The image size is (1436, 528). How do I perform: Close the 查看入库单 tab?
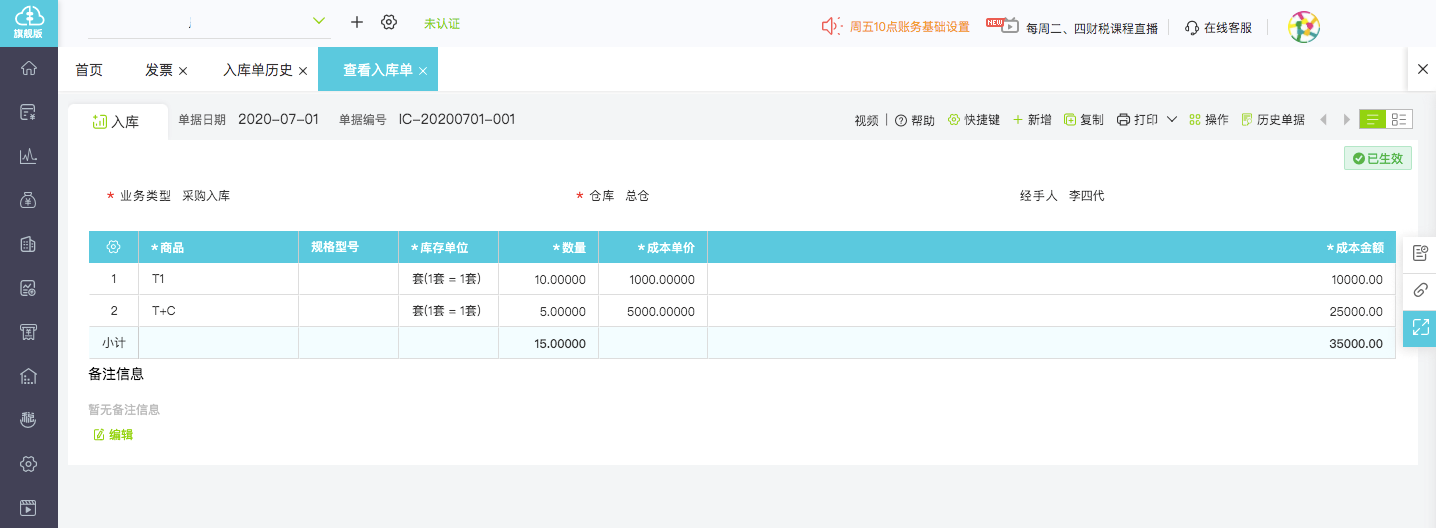(423, 71)
